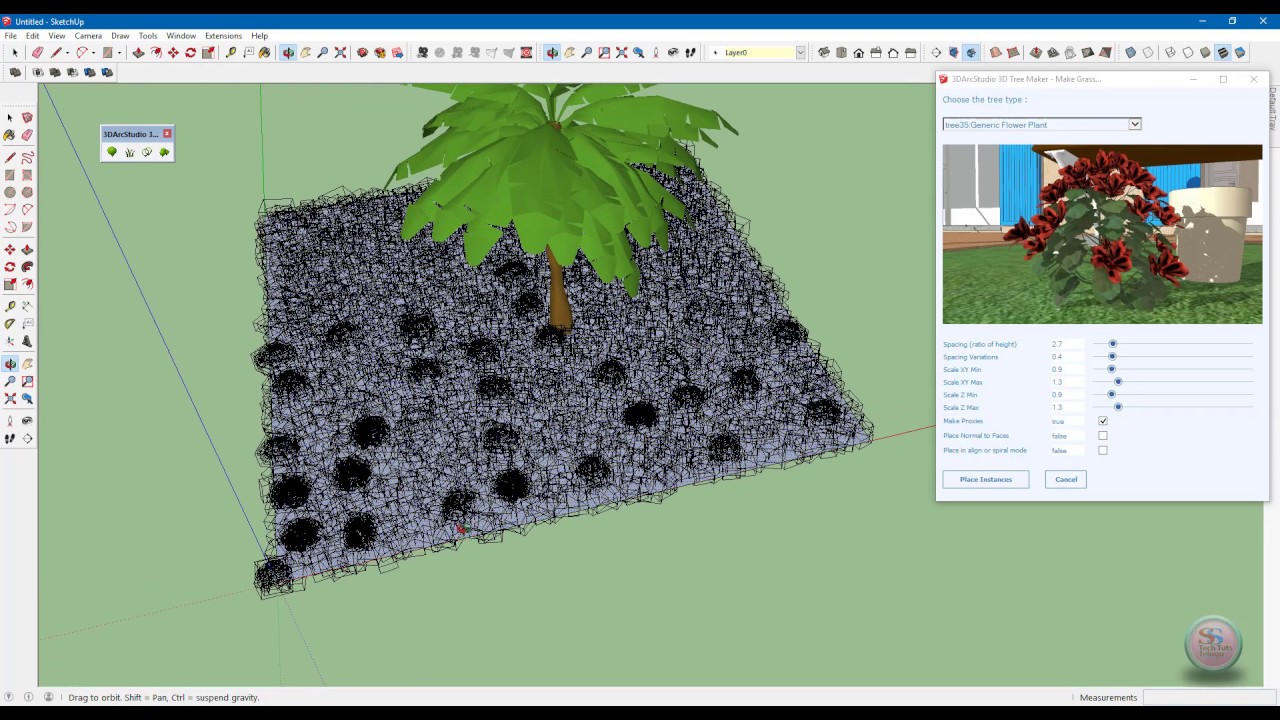Click Cancel in Tree Maker dialog
Image resolution: width=1280 pixels, height=720 pixels.
[x=1066, y=479]
